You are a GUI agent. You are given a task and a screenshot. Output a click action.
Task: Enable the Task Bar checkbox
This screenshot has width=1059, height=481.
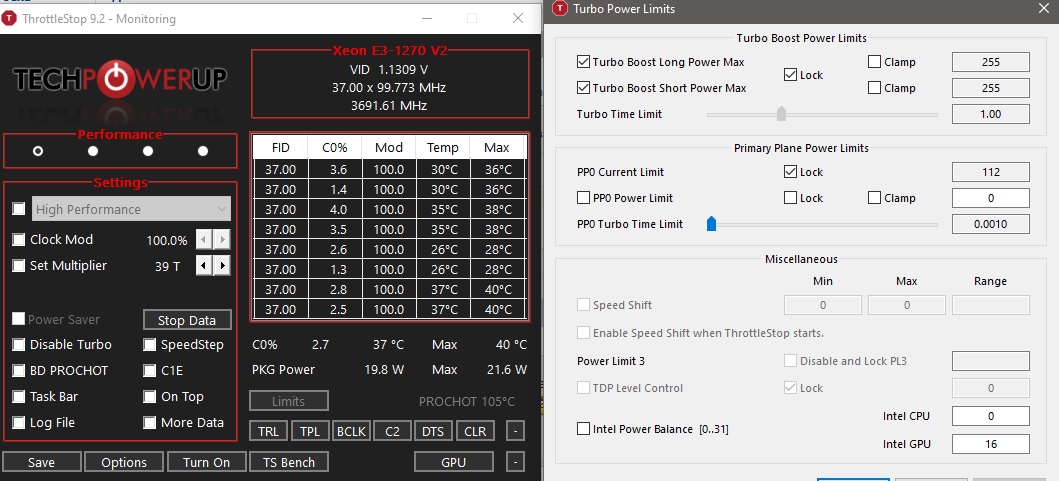tap(19, 397)
